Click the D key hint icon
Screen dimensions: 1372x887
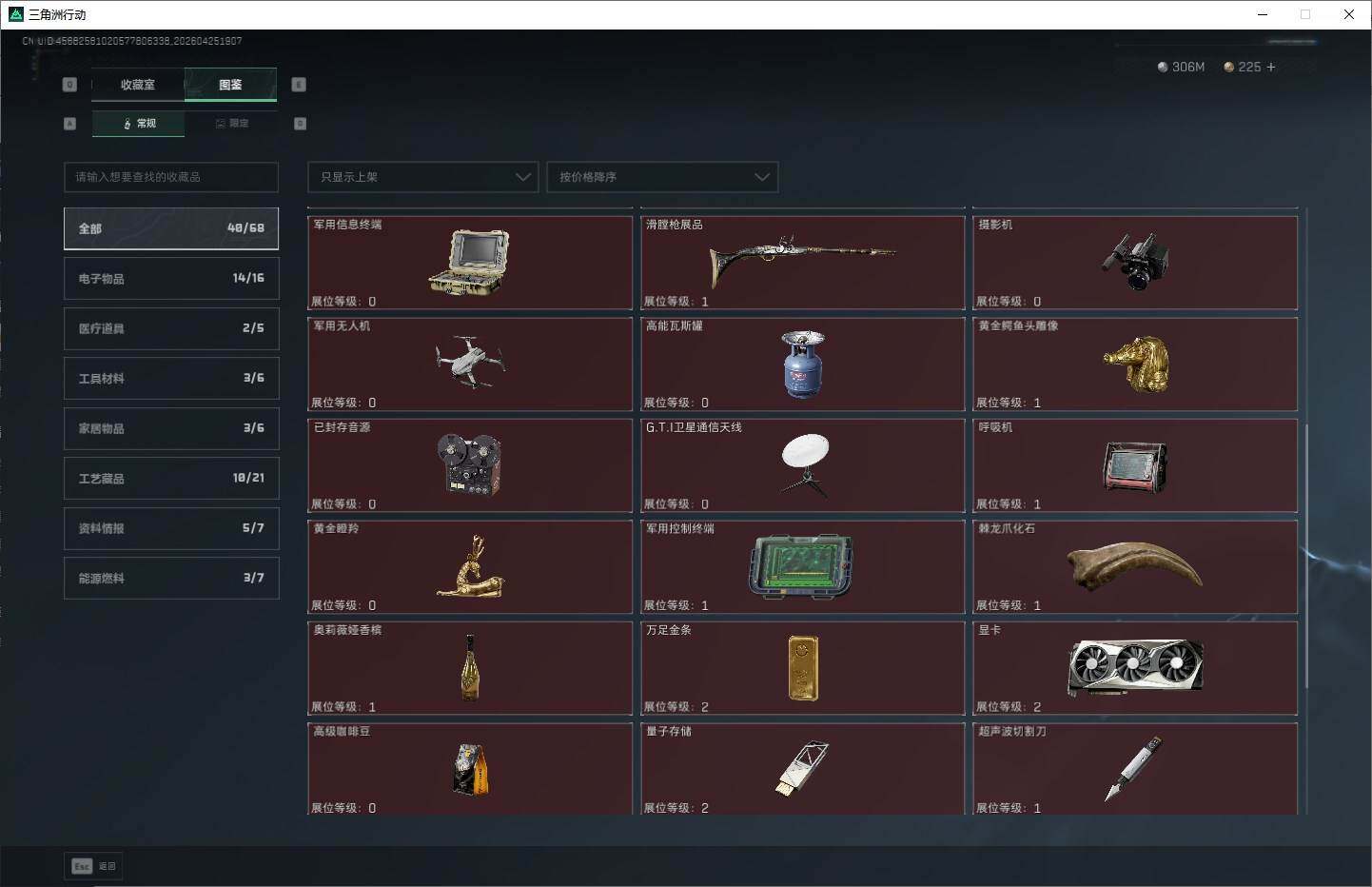pyautogui.click(x=300, y=124)
